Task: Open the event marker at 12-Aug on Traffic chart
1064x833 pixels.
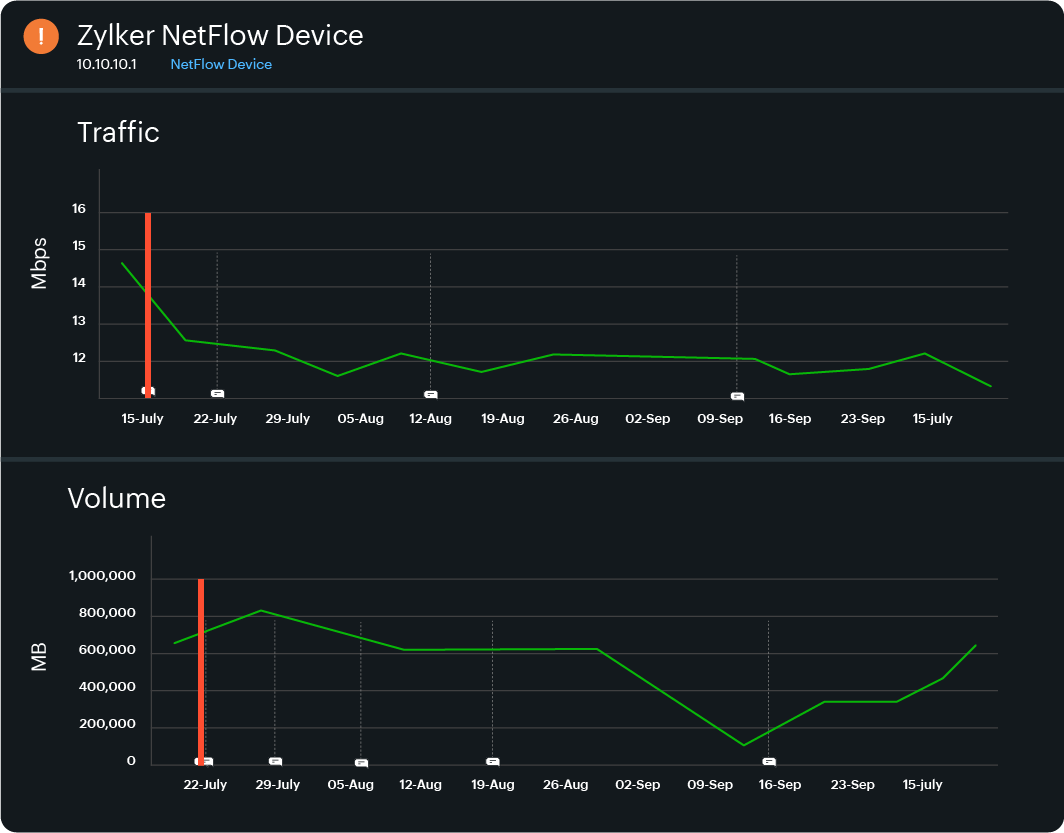Action: point(430,394)
